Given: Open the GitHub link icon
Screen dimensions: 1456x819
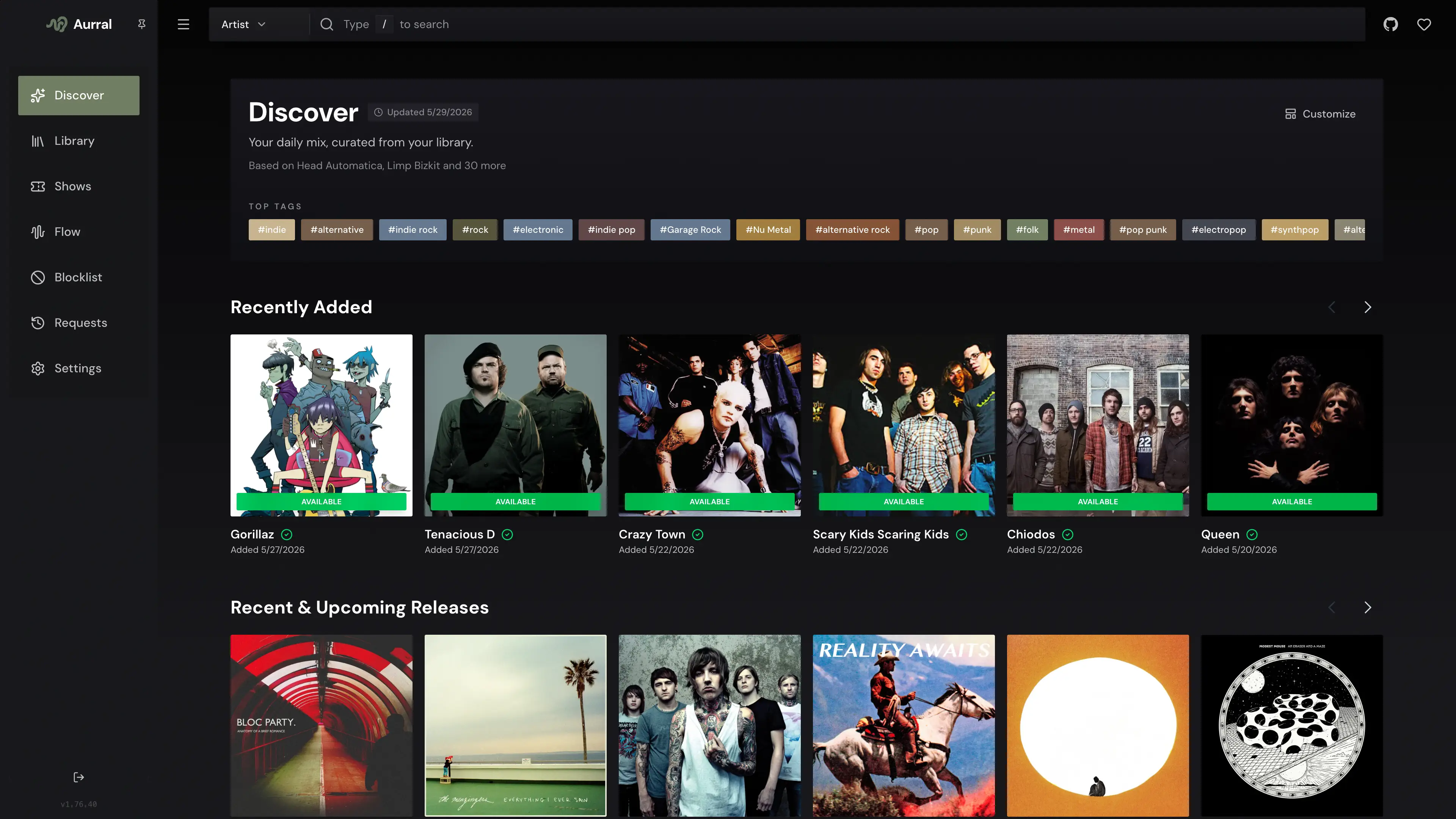Looking at the screenshot, I should pyautogui.click(x=1390, y=24).
